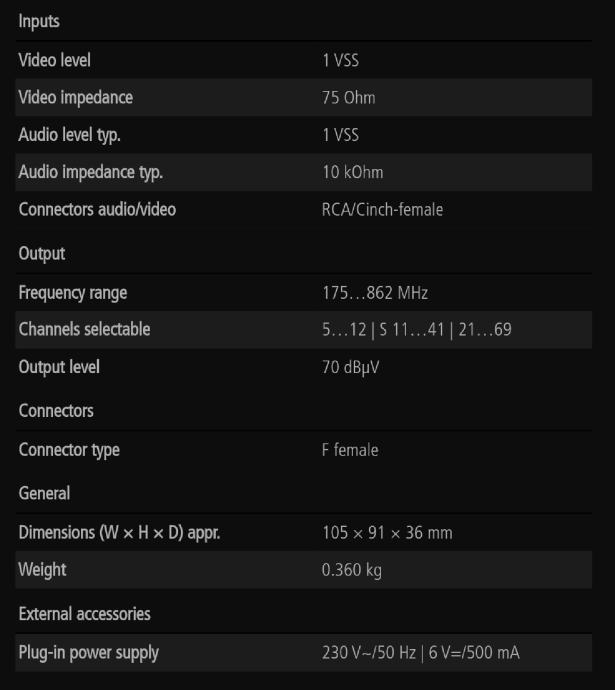Click the General section heading
The image size is (615, 690).
[45, 493]
